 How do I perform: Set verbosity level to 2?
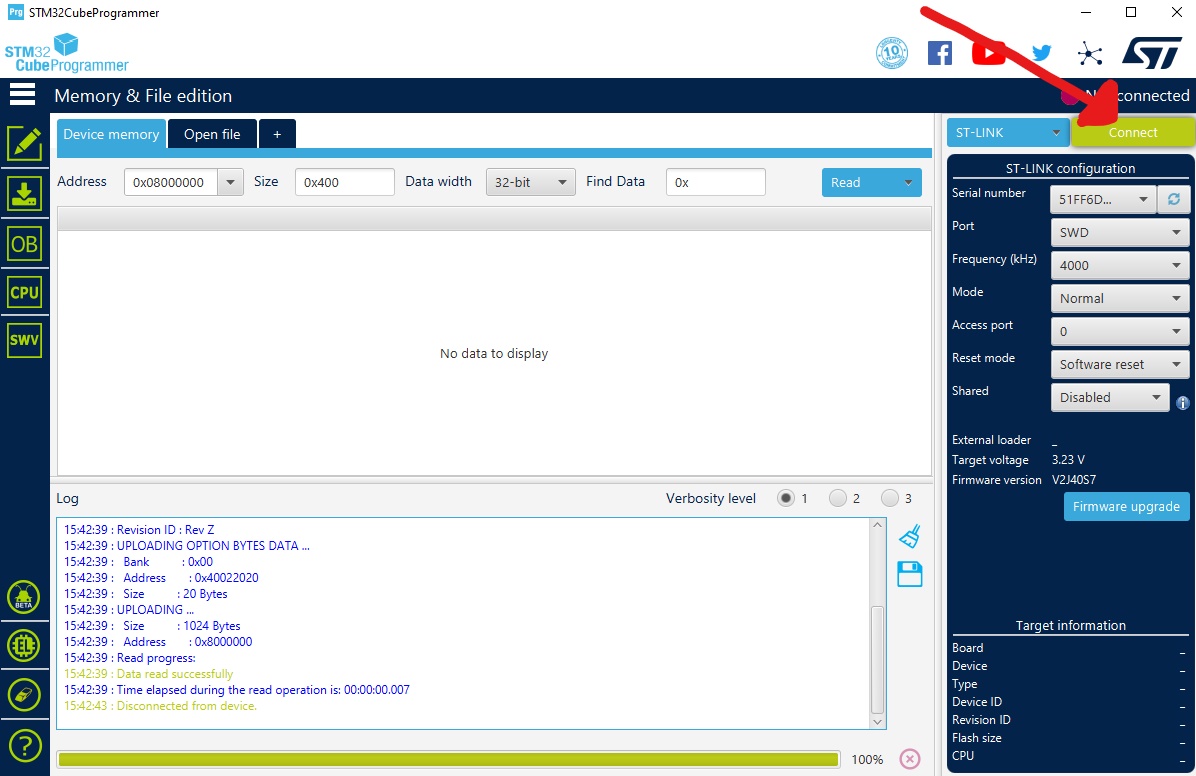(838, 498)
